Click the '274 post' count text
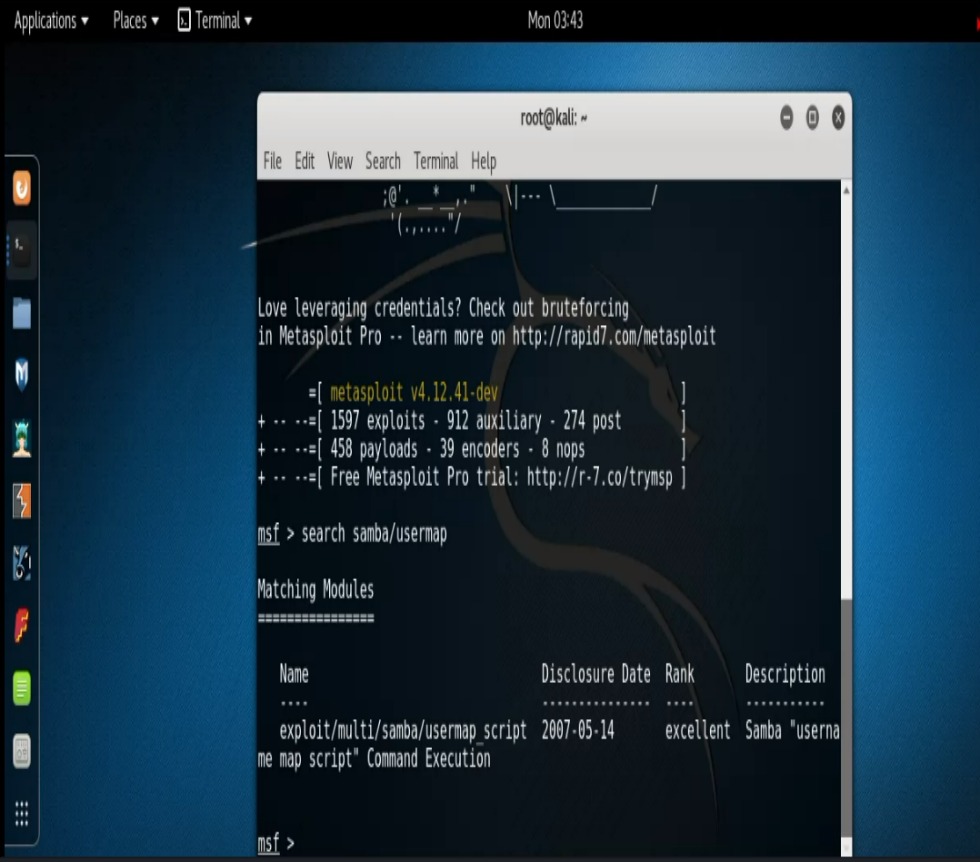980x862 pixels. pos(592,421)
